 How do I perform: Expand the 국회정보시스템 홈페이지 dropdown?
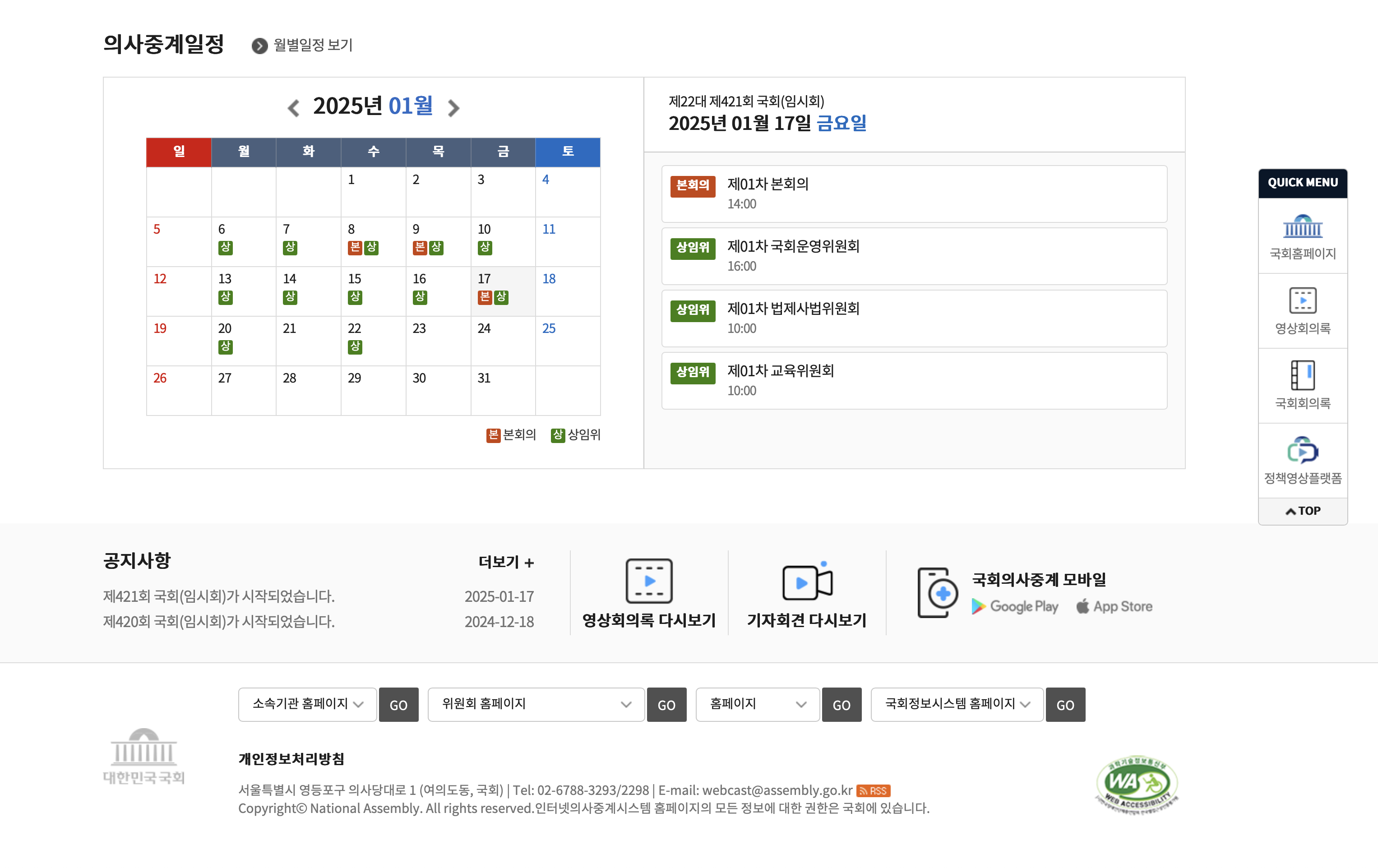click(956, 704)
